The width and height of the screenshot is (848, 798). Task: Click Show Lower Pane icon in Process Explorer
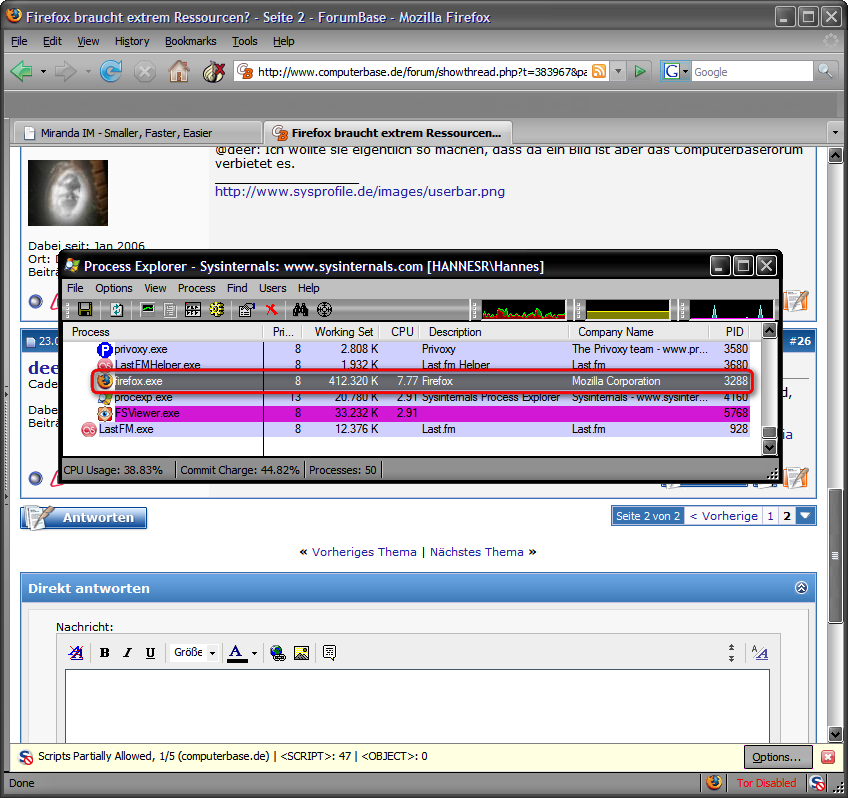tap(193, 309)
